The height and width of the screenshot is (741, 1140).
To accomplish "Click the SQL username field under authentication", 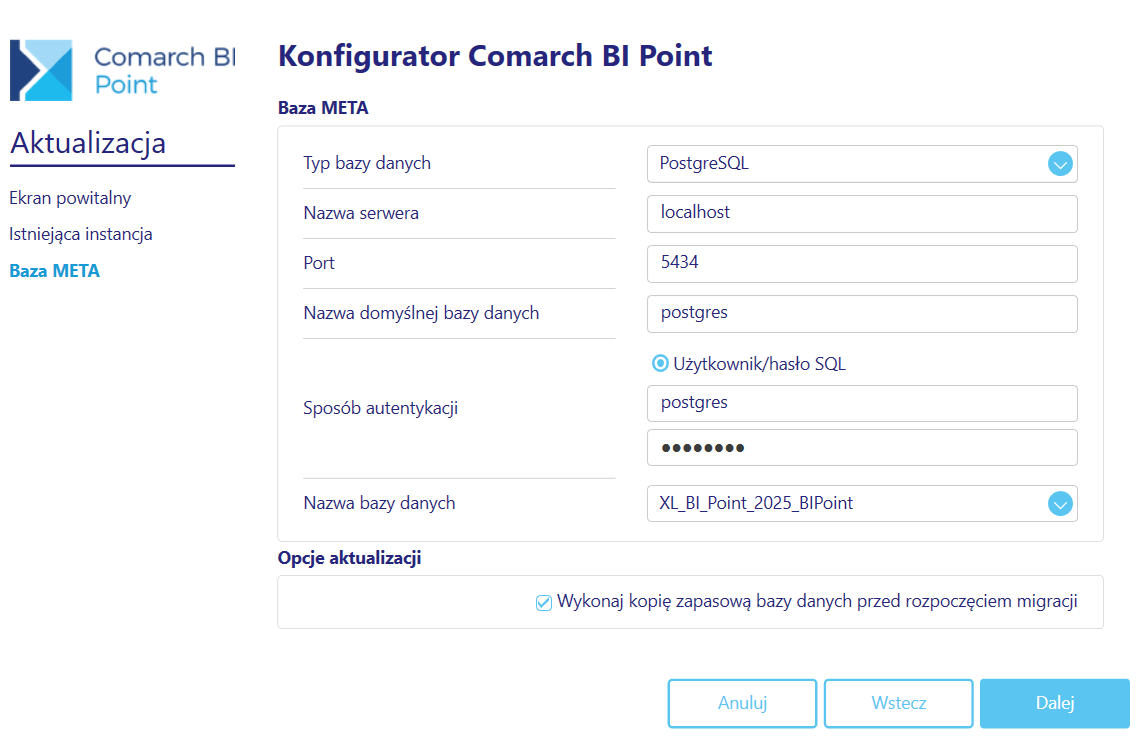I will pyautogui.click(x=861, y=403).
